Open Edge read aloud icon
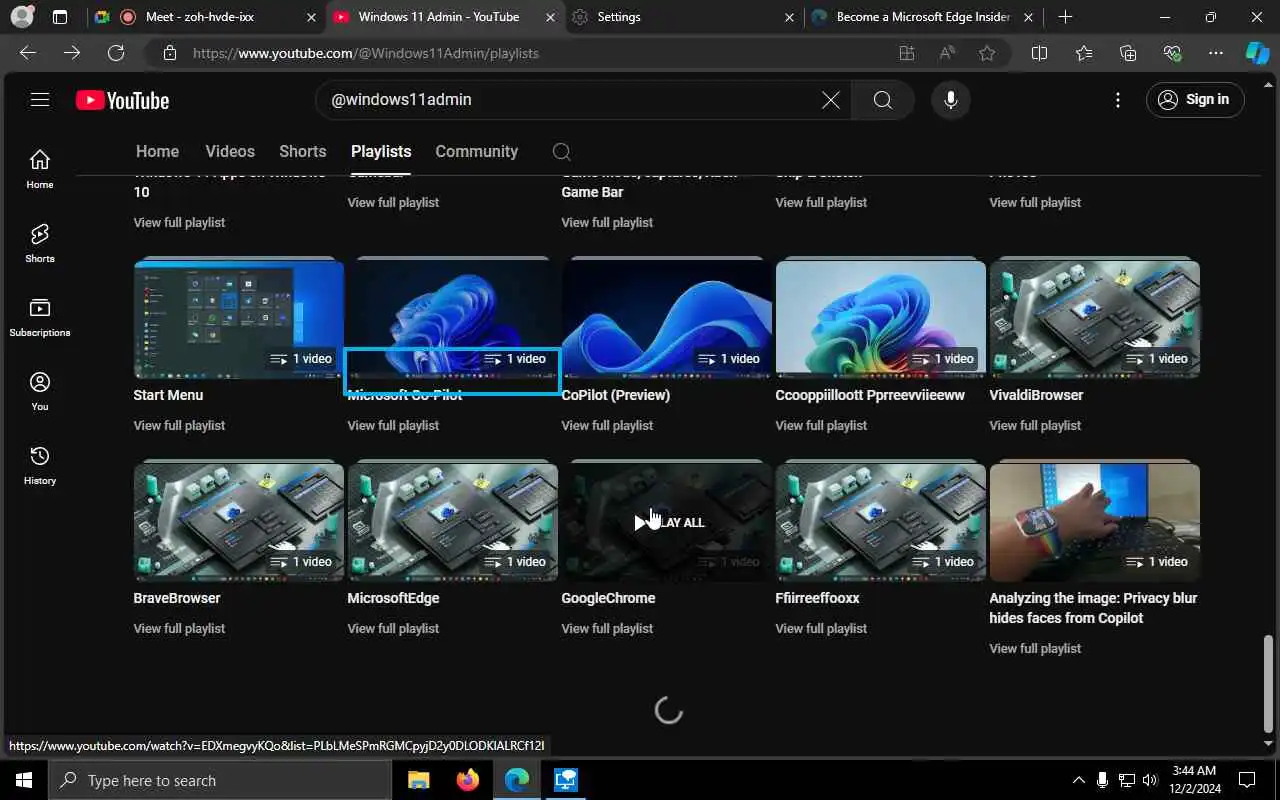Viewport: 1280px width, 800px height. point(947,53)
